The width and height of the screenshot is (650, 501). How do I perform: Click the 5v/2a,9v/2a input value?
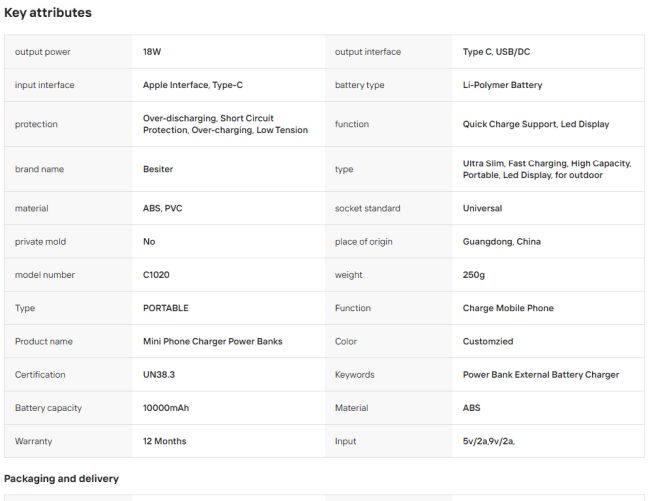point(489,441)
